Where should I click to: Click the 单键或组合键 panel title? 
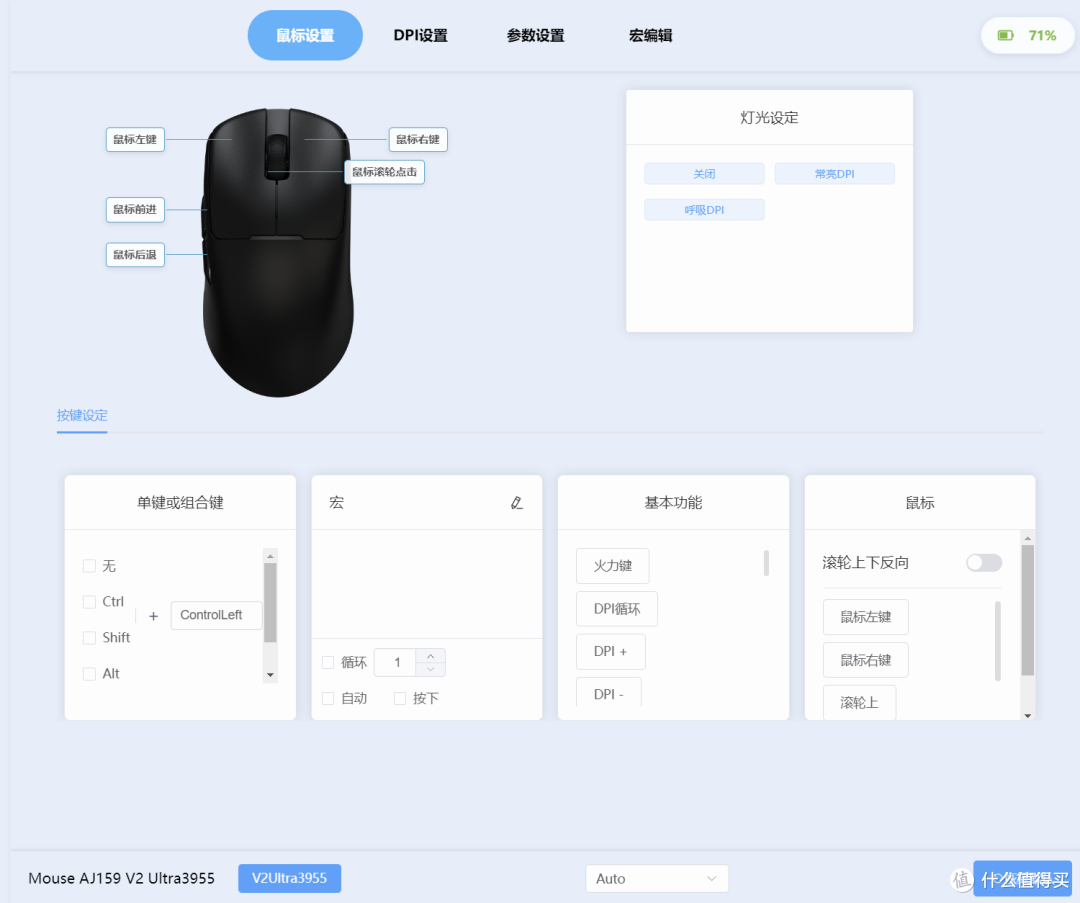tap(180, 503)
